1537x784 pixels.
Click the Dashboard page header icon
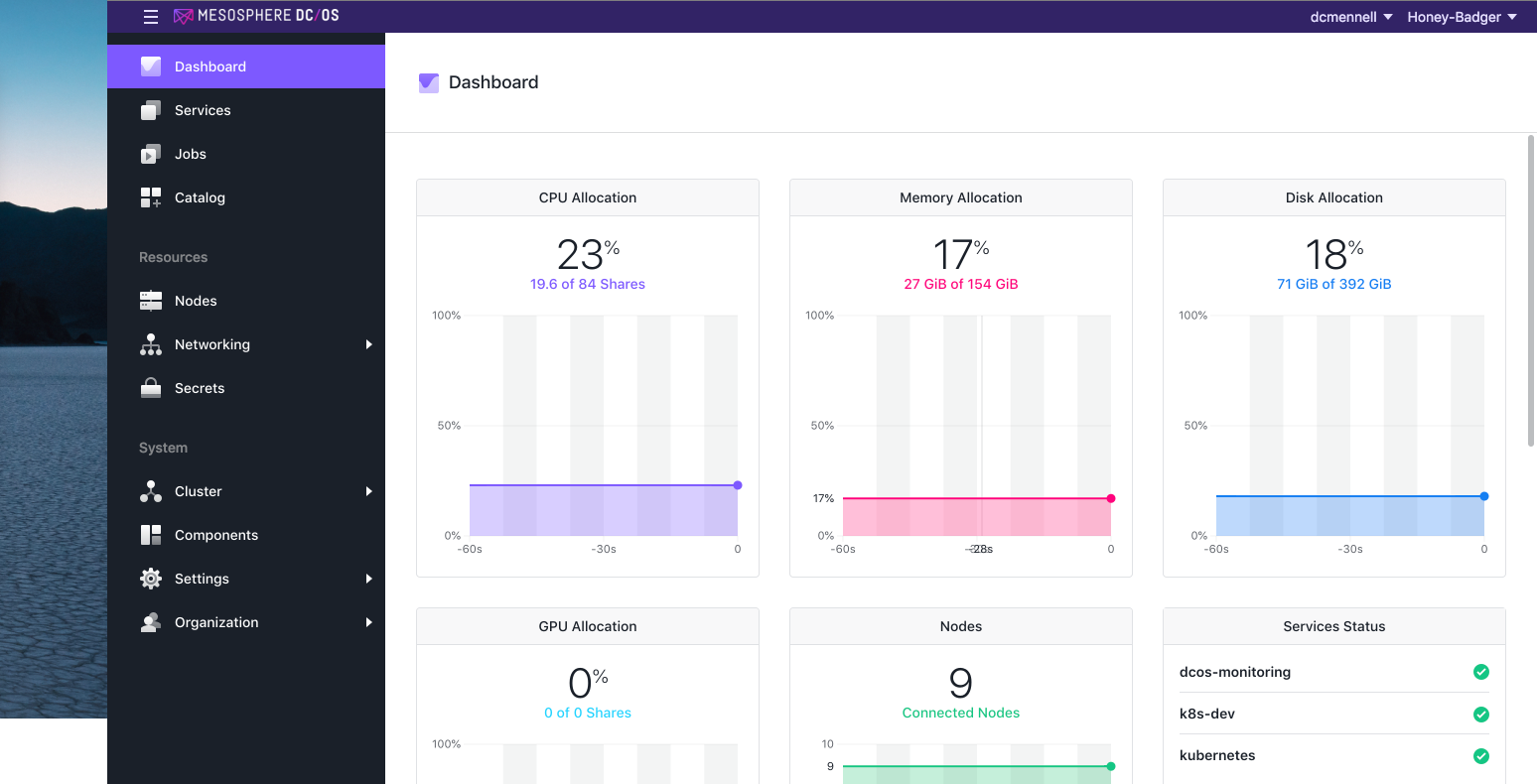click(429, 82)
